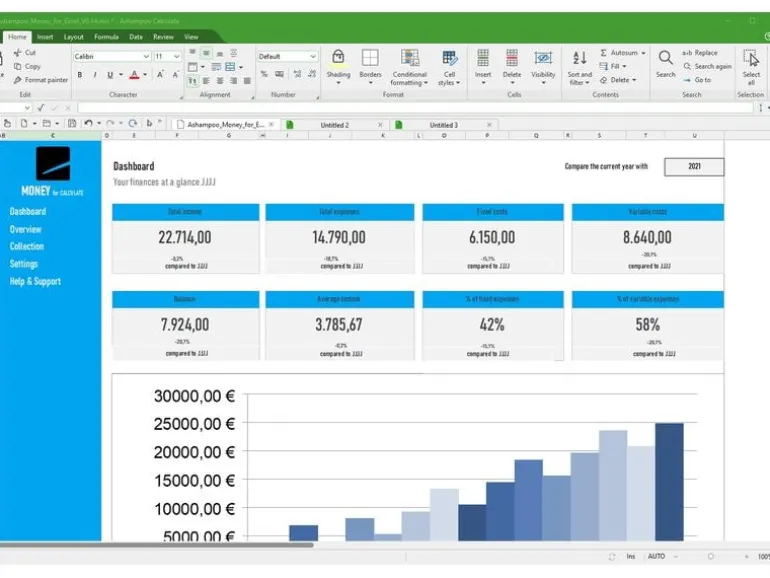Screen dimensions: 770x578
Task: Click the Copy icon in Edit group
Action: point(18,66)
